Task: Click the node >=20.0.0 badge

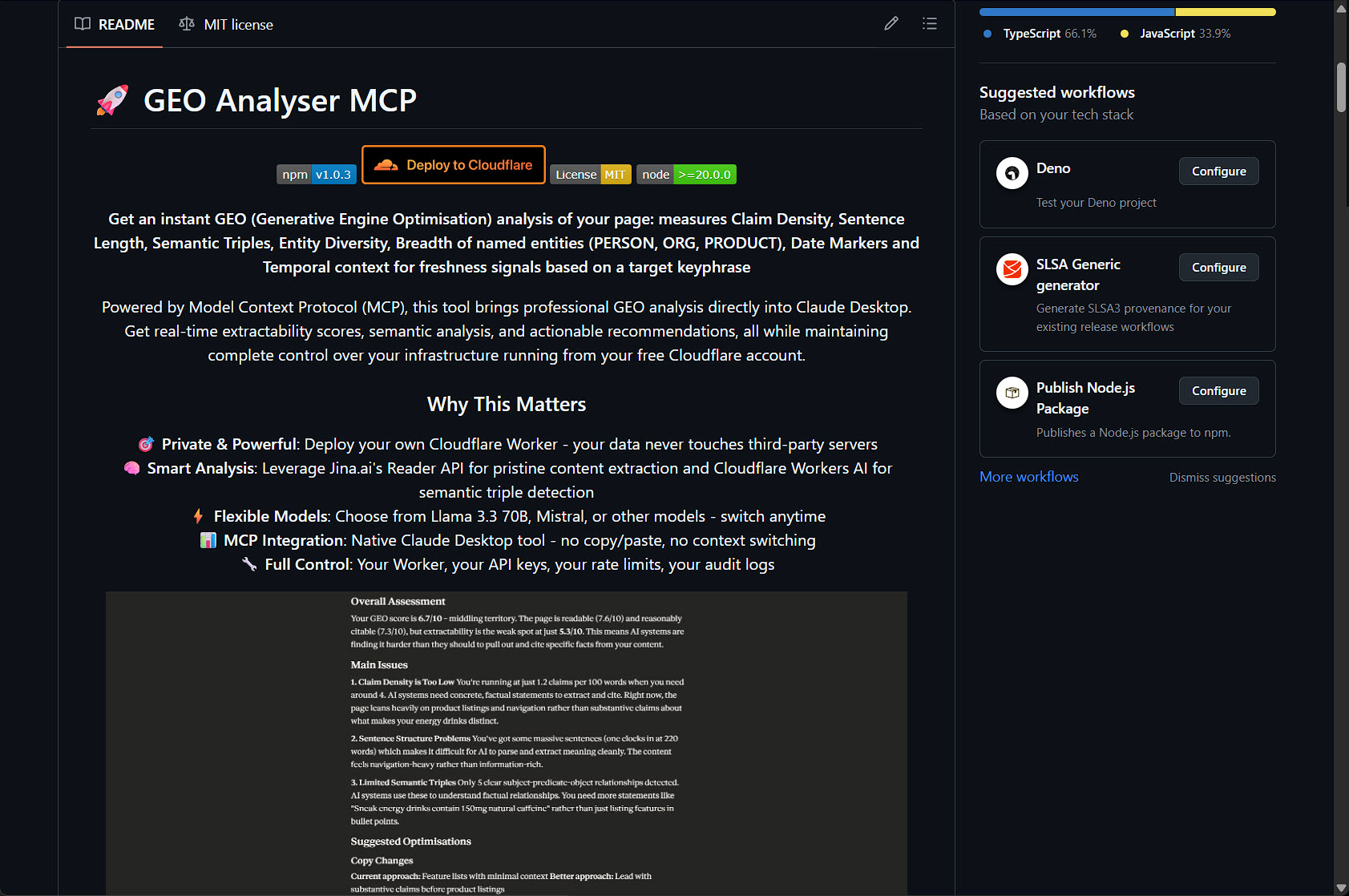Action: [685, 175]
